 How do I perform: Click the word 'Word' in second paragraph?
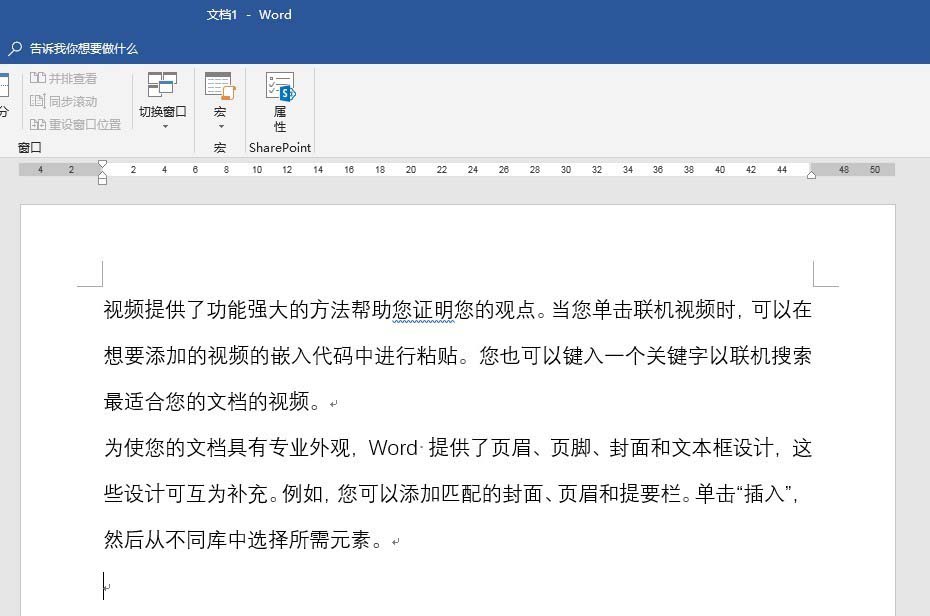(x=393, y=448)
